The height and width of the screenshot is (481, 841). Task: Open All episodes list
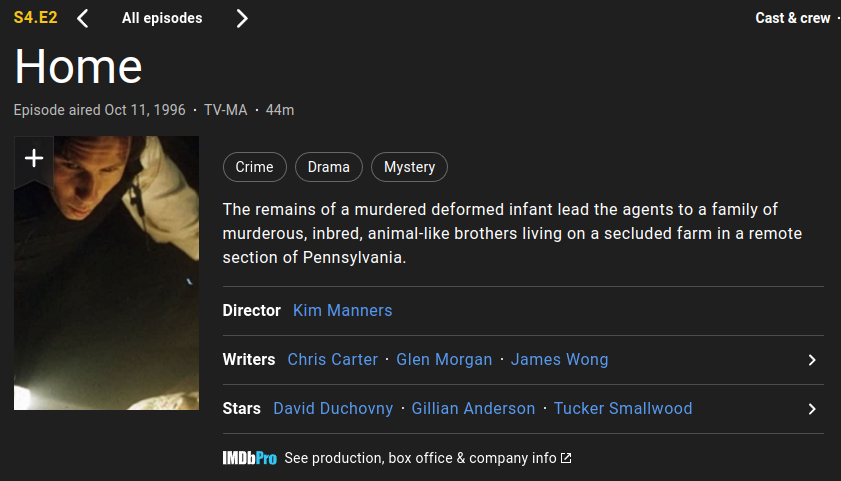point(162,18)
